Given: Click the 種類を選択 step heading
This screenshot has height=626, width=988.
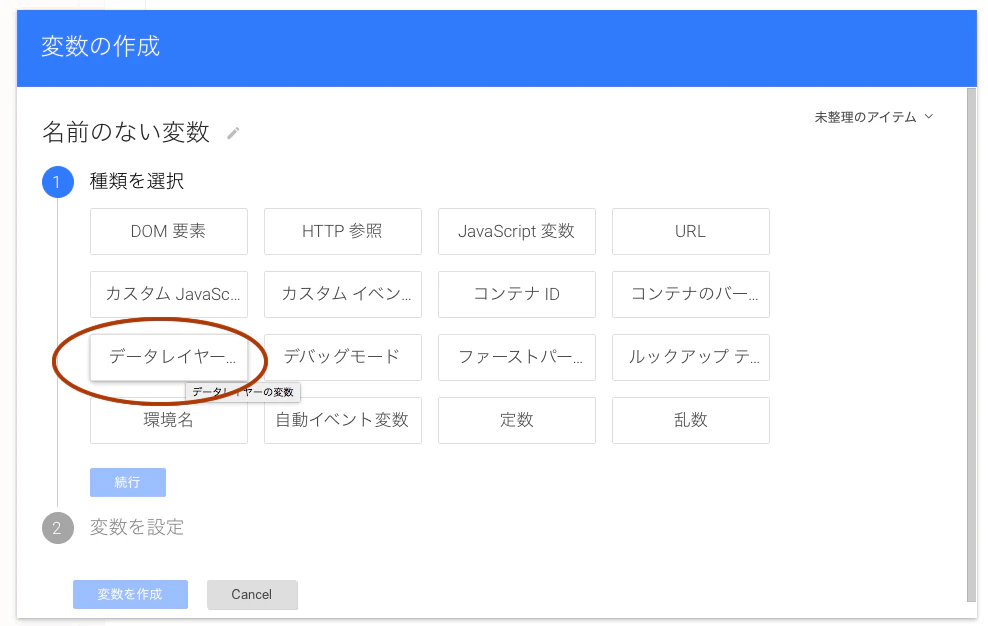Looking at the screenshot, I should click(x=137, y=182).
